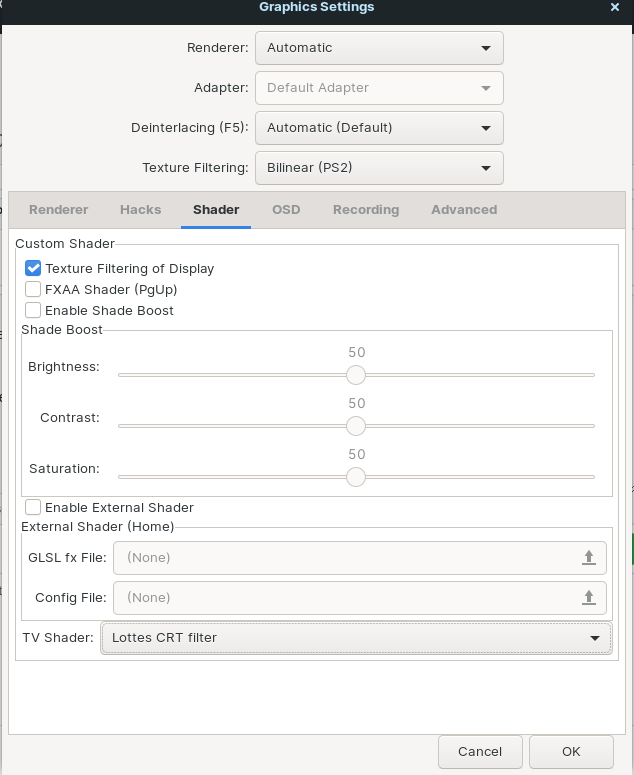Click the Brightness value 50 label

(357, 352)
